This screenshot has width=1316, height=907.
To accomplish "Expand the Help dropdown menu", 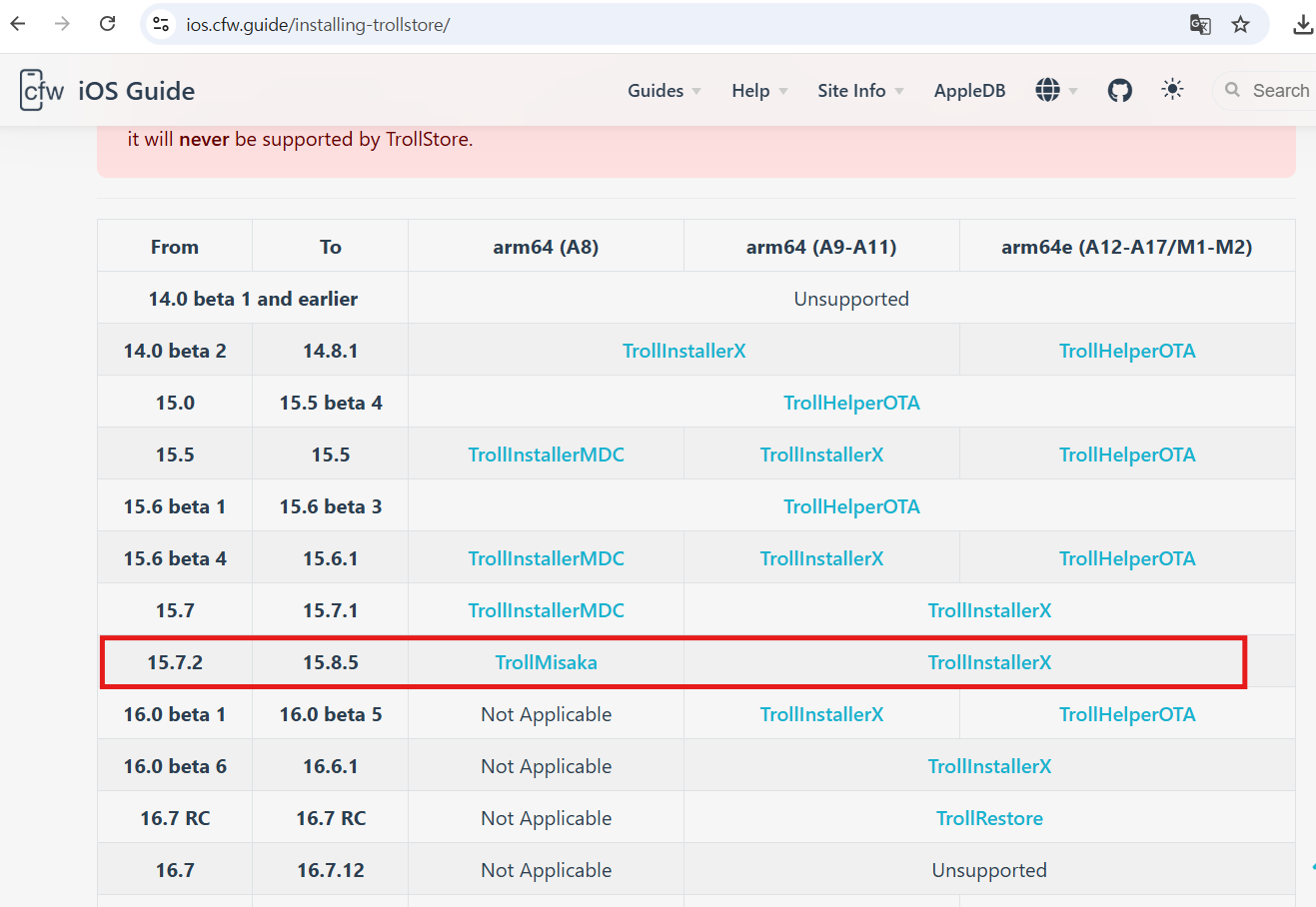I will (x=759, y=91).
